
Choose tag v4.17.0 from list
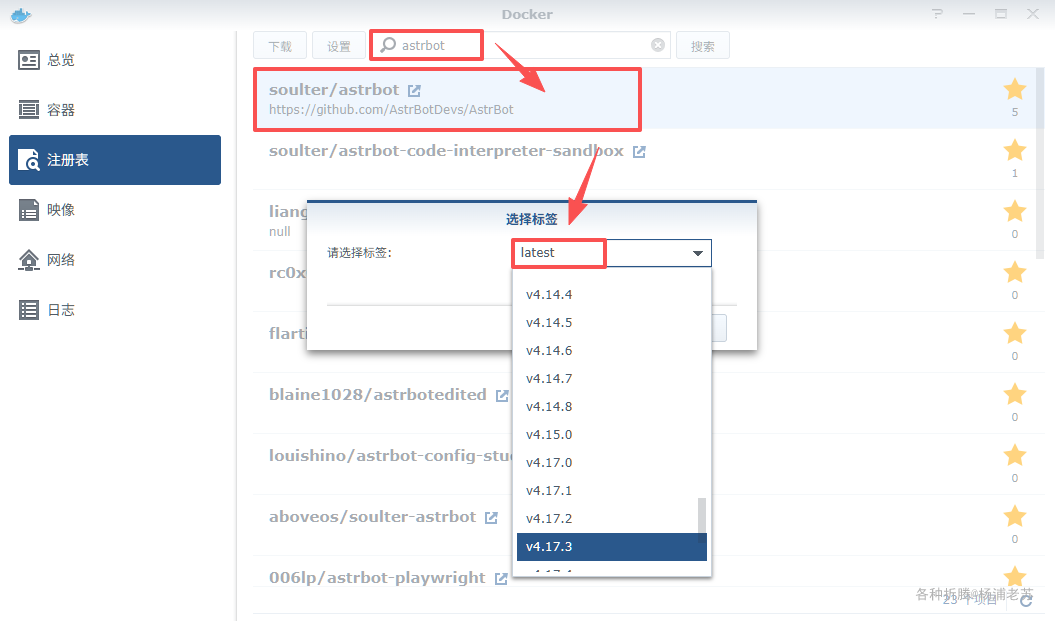click(612, 463)
